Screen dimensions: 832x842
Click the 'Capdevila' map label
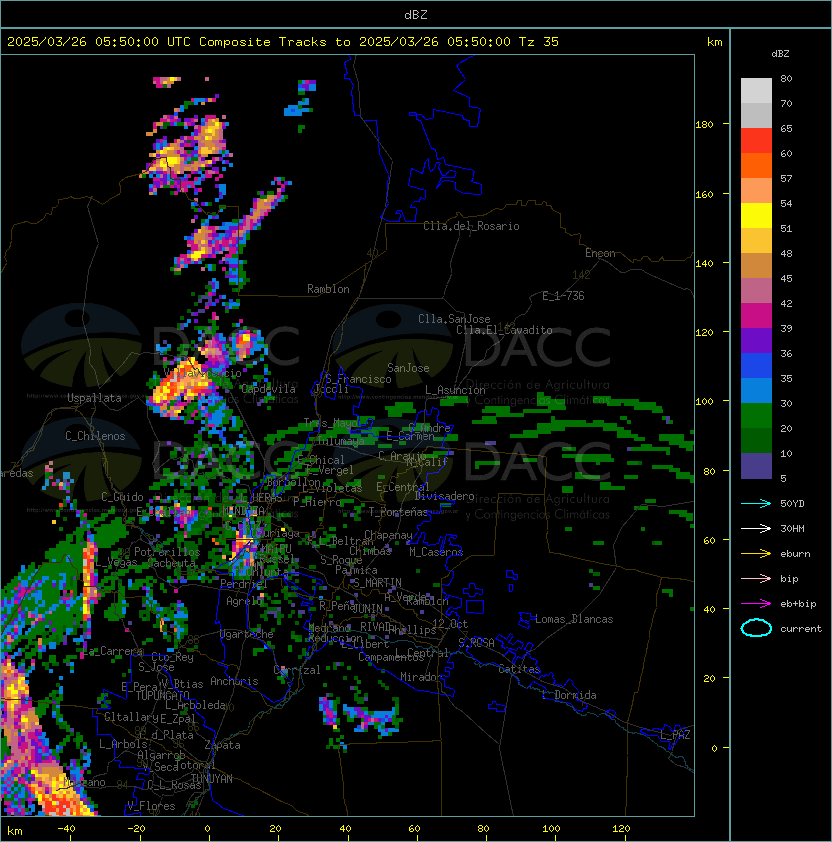268,389
